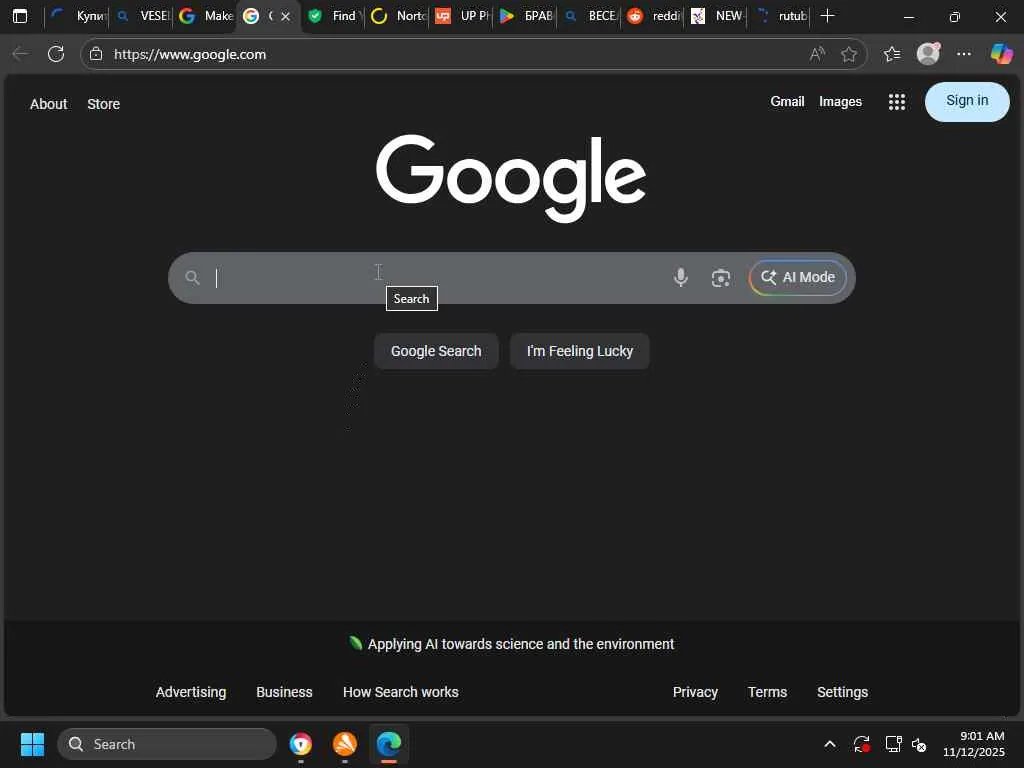Switch to the Norton tab
1024x768 pixels.
398,16
